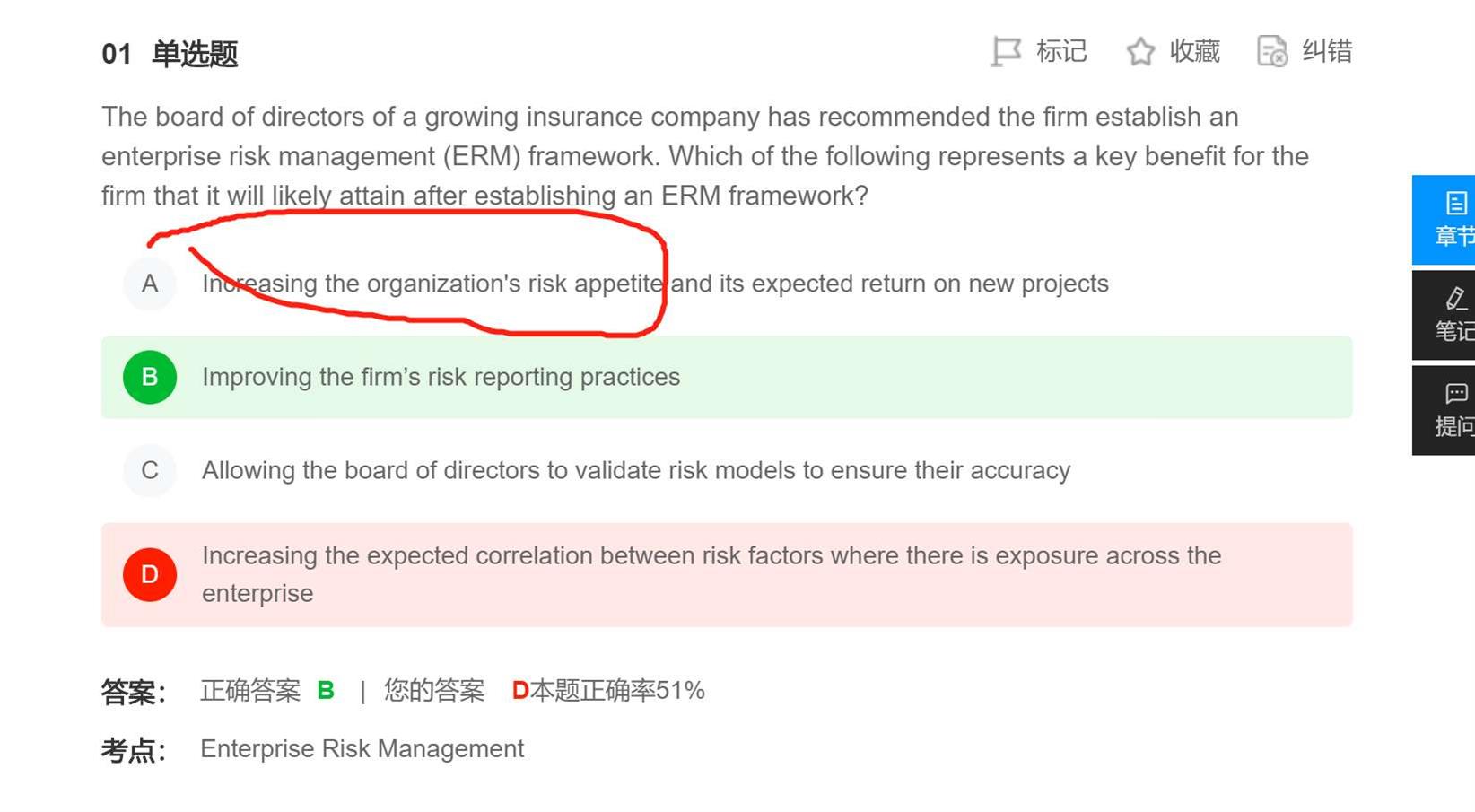Screen dimensions: 1475x812
Task: Click the 收藏 label text
Action: [x=1194, y=51]
